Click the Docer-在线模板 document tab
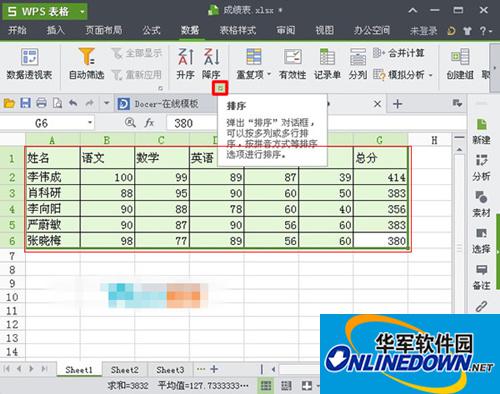The height and width of the screenshot is (394, 500). 166,104
